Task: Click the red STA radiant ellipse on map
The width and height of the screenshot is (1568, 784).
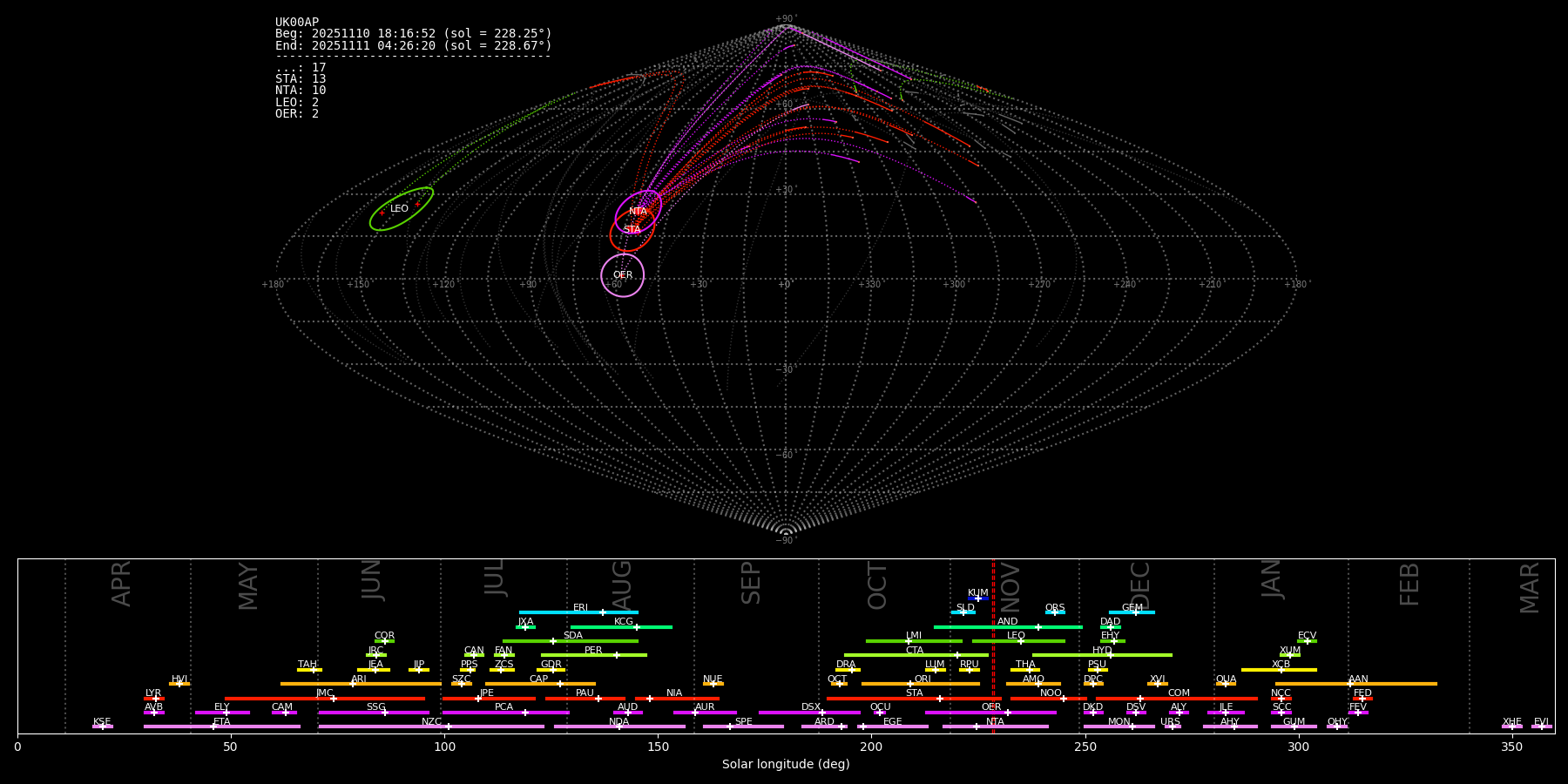Action: (632, 230)
